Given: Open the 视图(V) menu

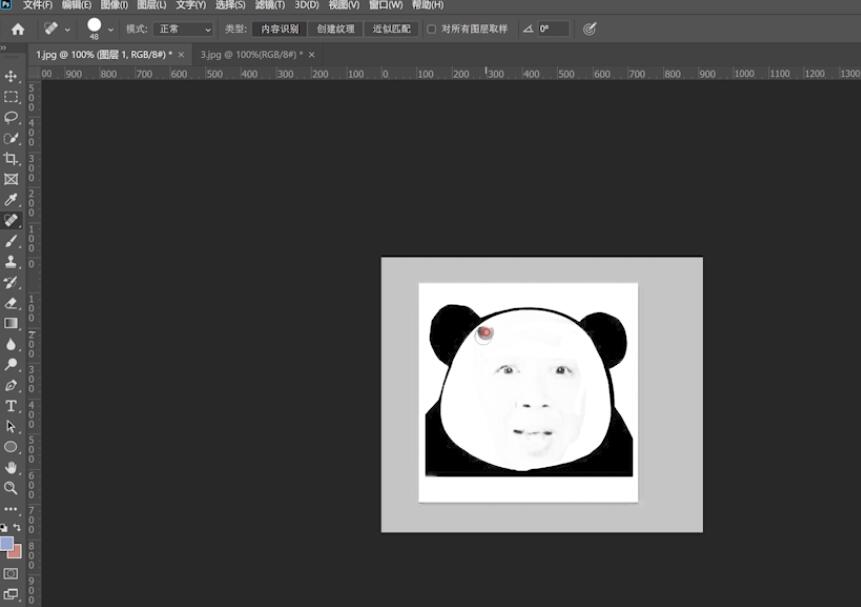Looking at the screenshot, I should pyautogui.click(x=344, y=5).
